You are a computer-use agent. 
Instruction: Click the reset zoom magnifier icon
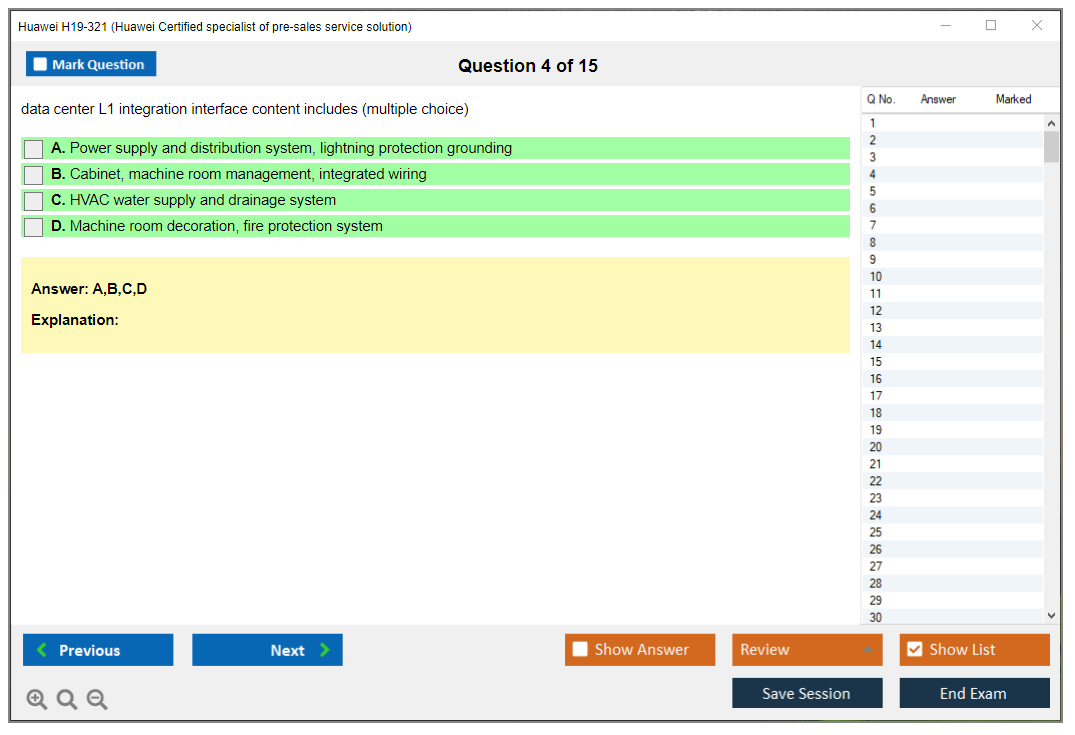pyautogui.click(x=67, y=699)
